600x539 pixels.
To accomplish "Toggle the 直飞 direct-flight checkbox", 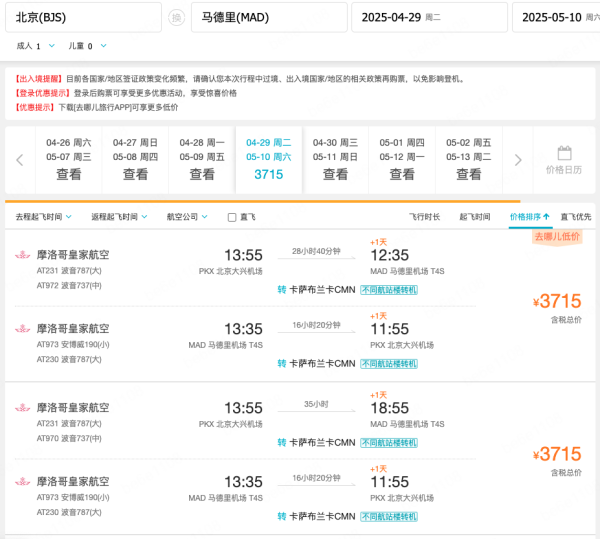I will pos(232,217).
